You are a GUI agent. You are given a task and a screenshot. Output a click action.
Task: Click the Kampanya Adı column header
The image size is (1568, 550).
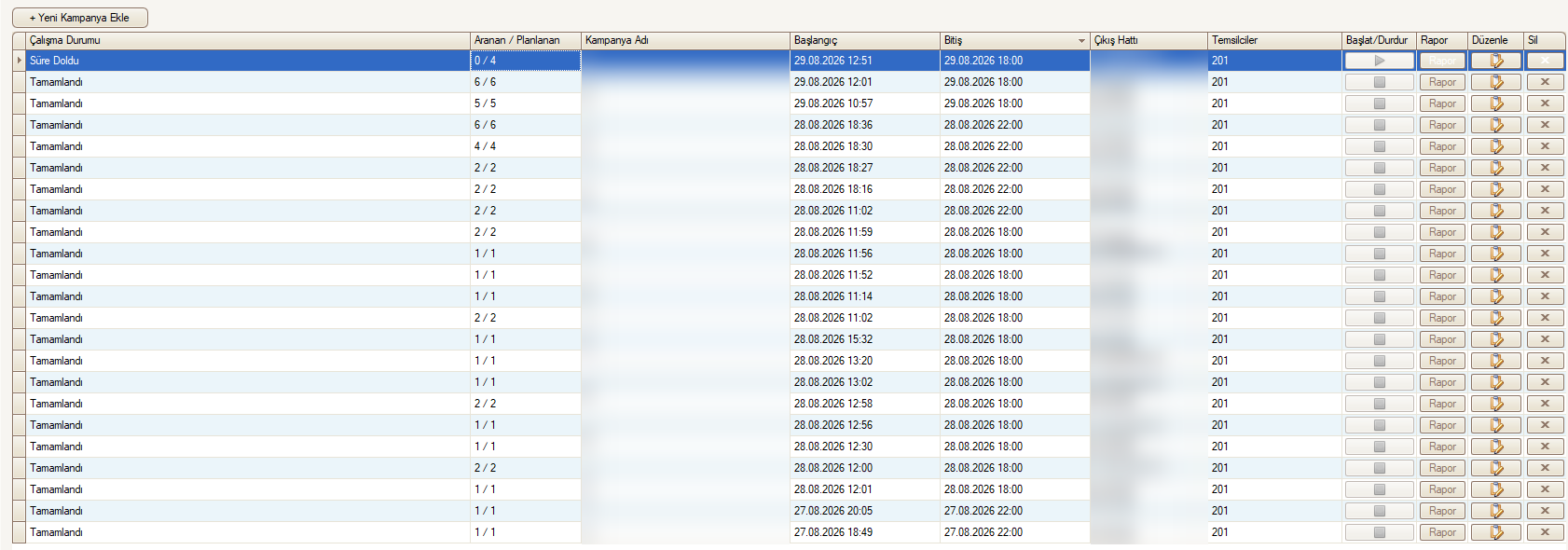[x=685, y=40]
